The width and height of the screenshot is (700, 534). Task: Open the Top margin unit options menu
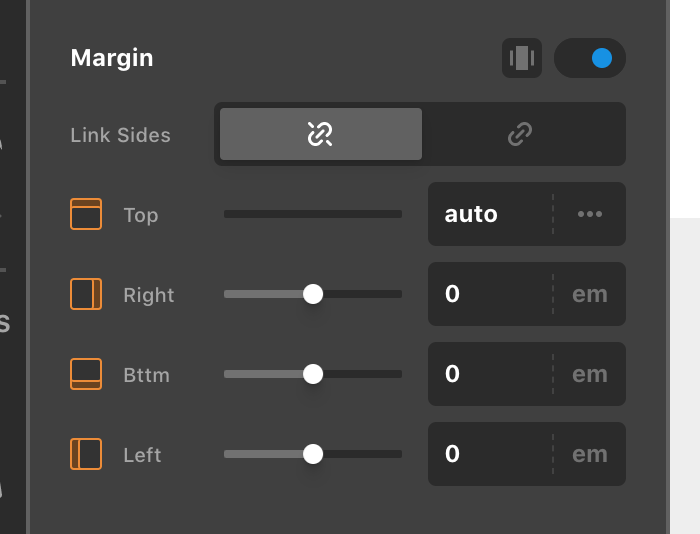click(x=590, y=214)
